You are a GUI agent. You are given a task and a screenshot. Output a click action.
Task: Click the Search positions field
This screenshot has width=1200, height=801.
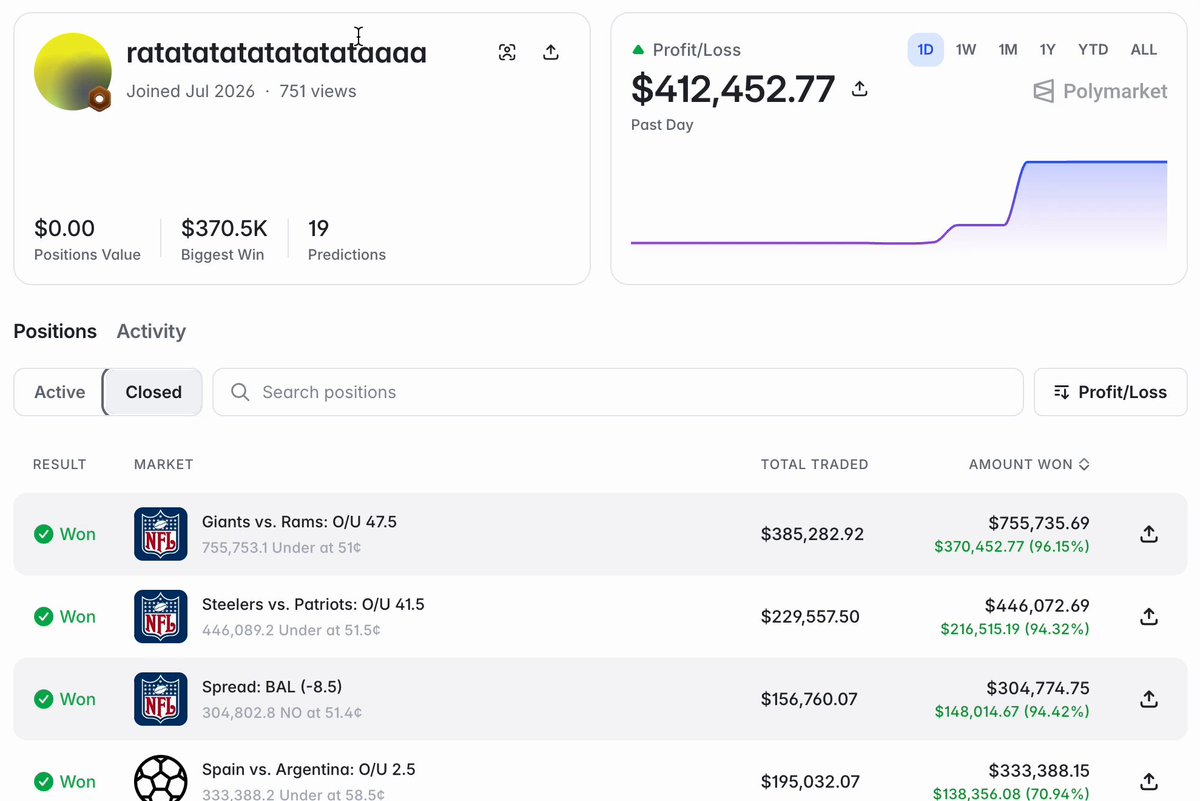(618, 392)
